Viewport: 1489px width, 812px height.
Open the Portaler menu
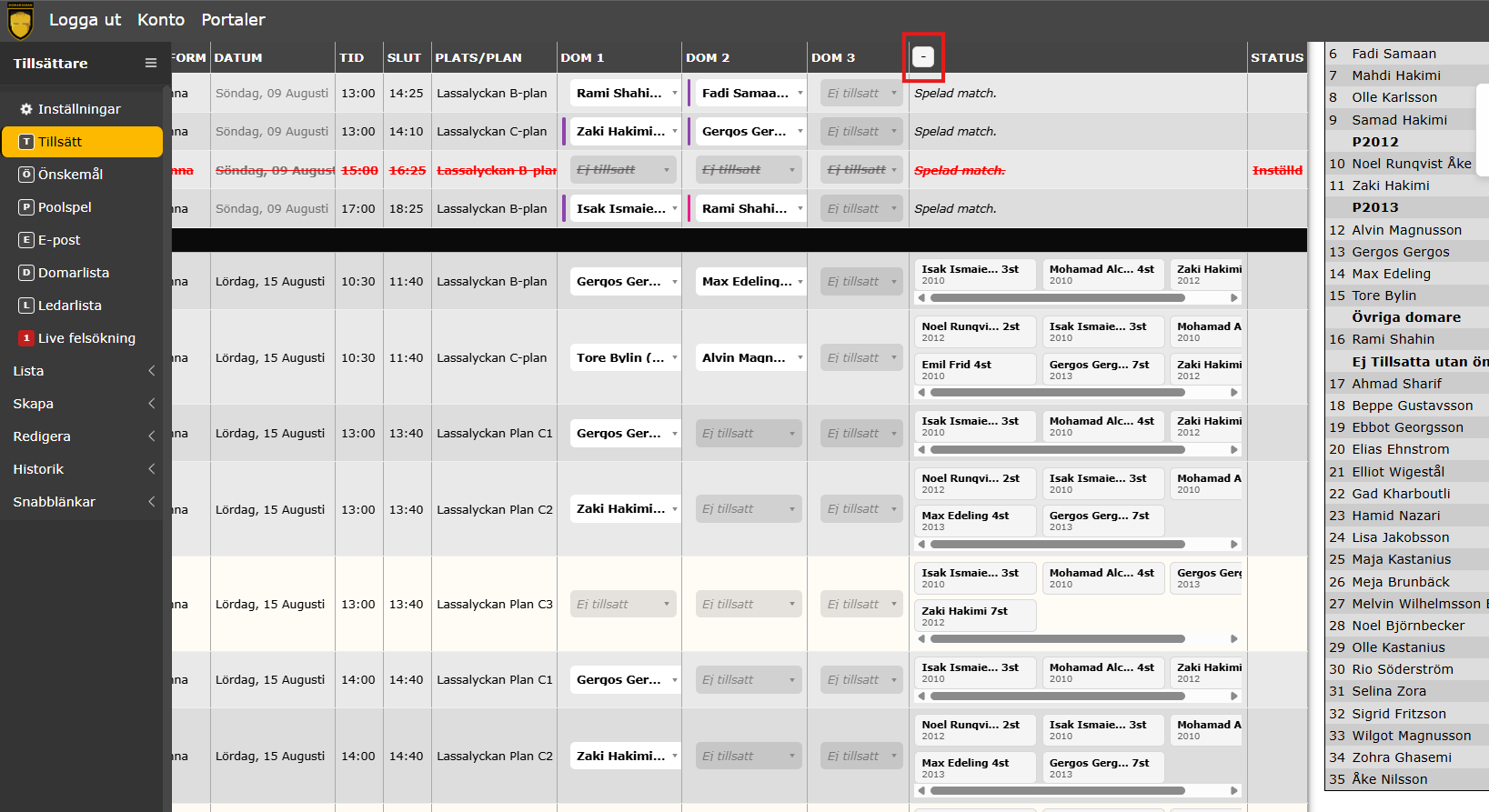click(233, 19)
